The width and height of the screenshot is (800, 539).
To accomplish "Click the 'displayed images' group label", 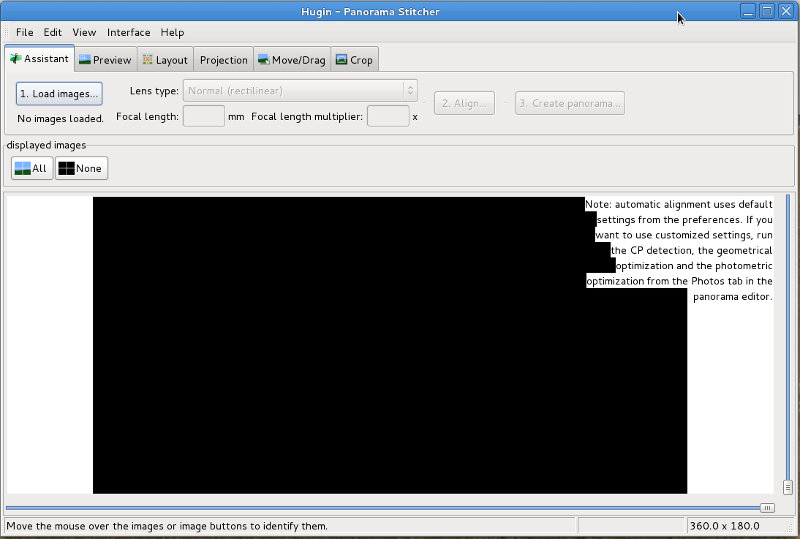I will click(46, 145).
